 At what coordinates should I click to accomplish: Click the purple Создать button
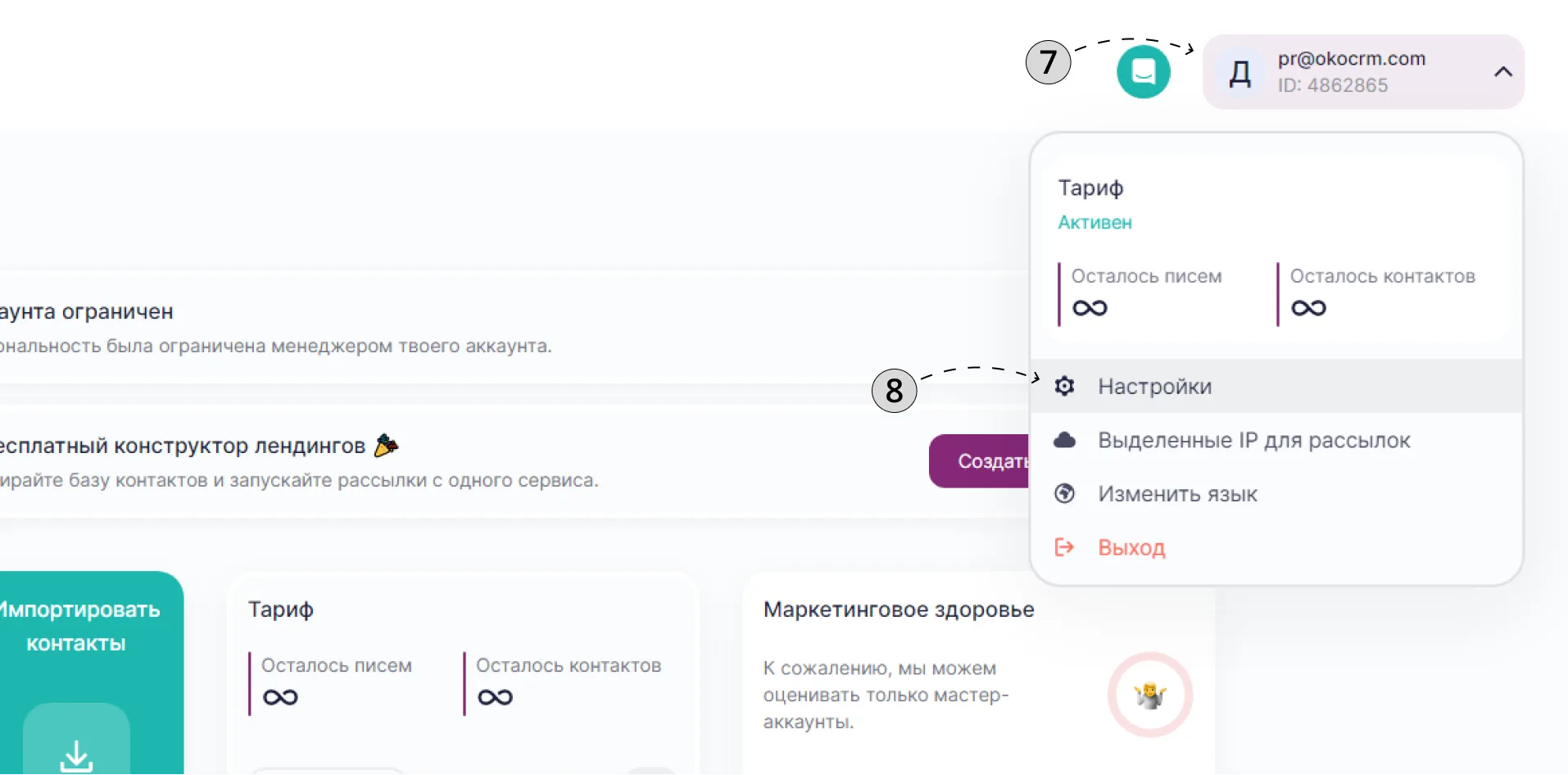coord(980,461)
